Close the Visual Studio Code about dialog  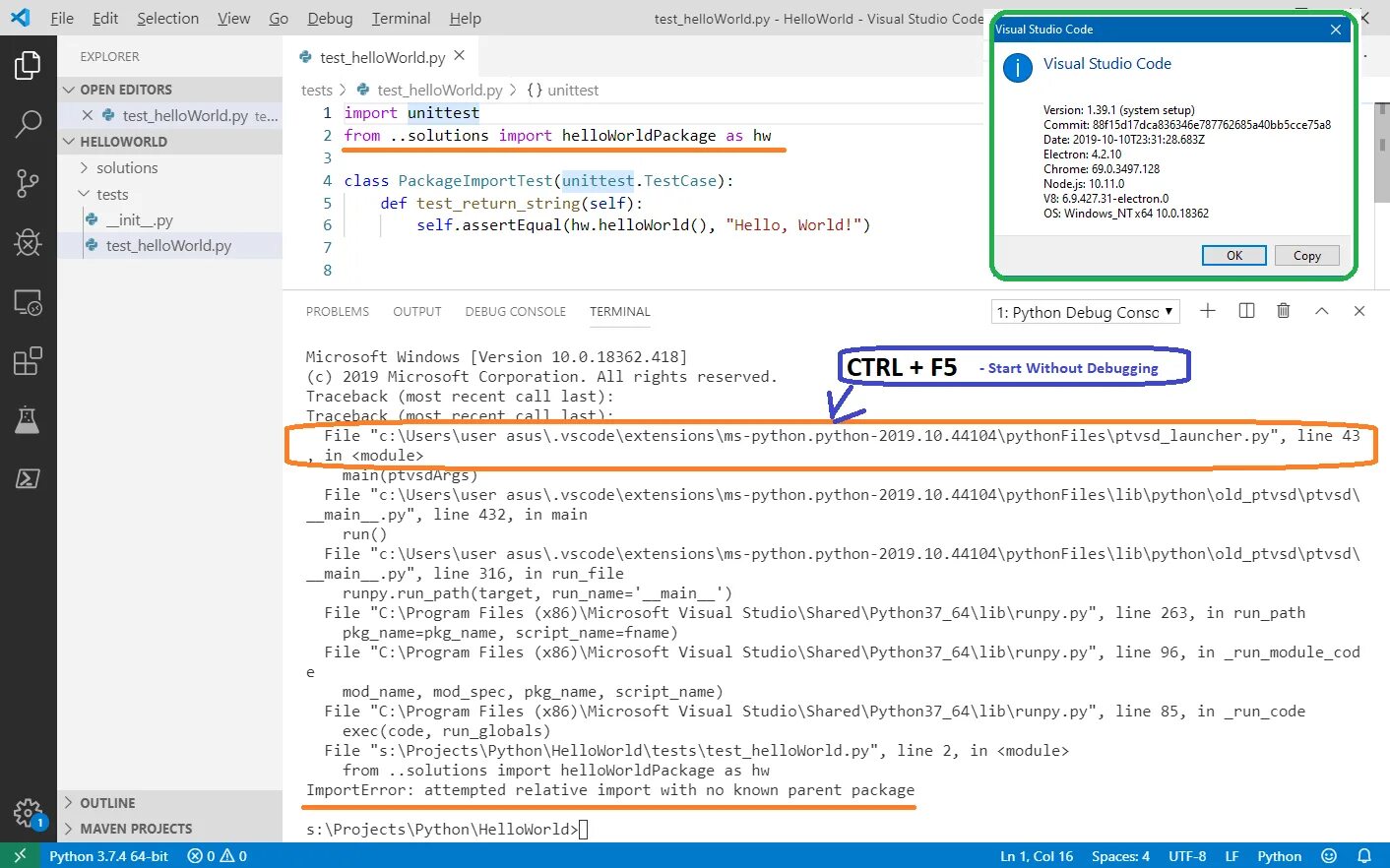click(1336, 30)
